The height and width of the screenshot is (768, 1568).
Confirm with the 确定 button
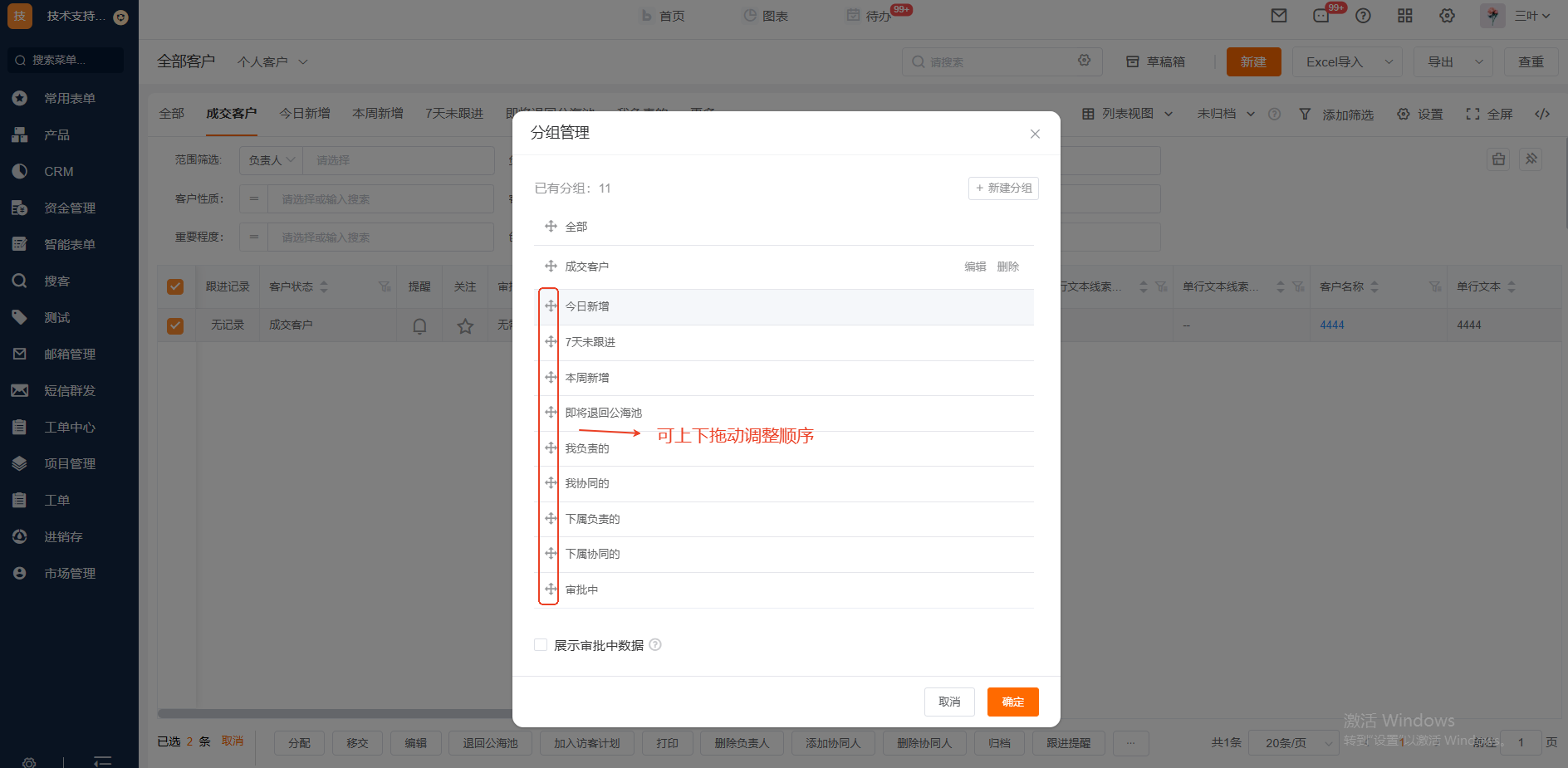click(1012, 702)
